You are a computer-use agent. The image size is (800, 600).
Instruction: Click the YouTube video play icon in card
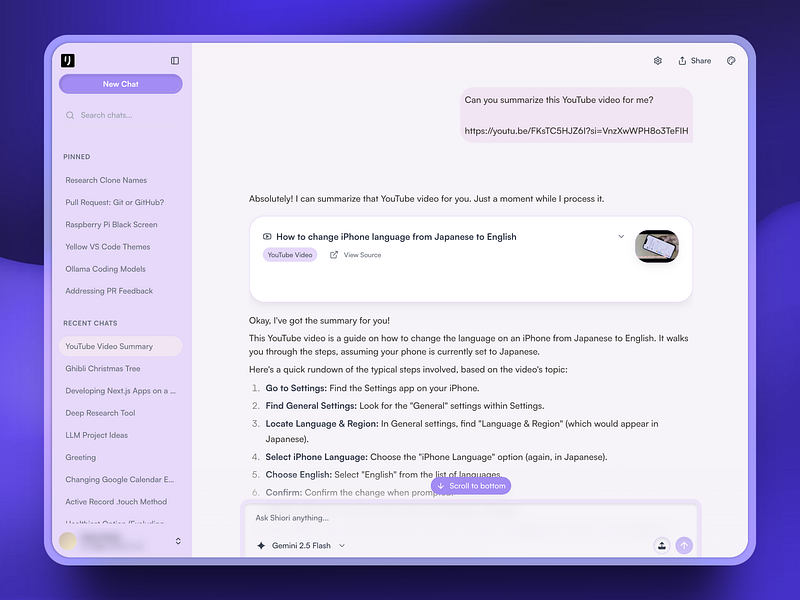pyautogui.click(x=267, y=236)
